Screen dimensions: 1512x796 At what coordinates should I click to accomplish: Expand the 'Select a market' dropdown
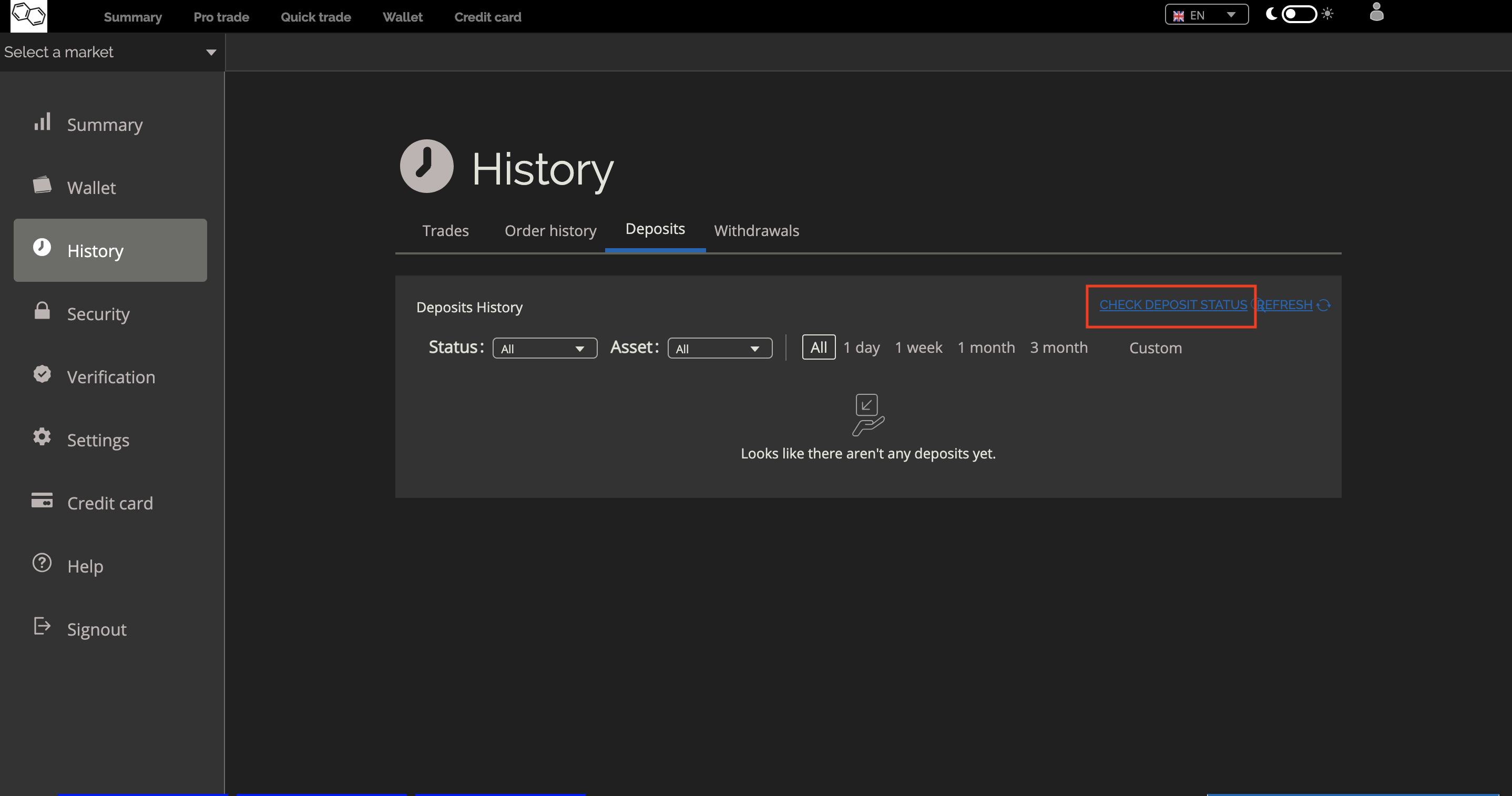(x=110, y=52)
